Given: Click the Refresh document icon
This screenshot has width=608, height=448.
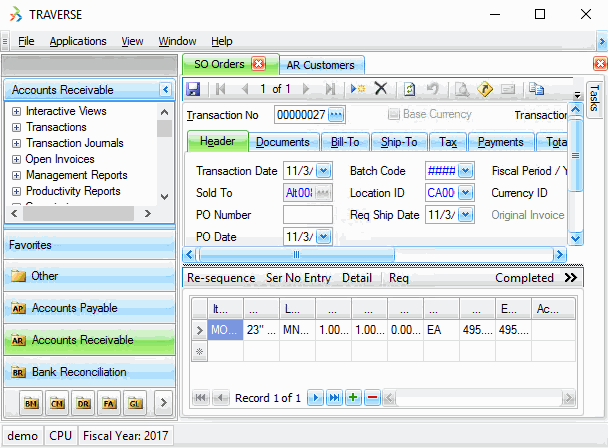Looking at the screenshot, I should (409, 89).
